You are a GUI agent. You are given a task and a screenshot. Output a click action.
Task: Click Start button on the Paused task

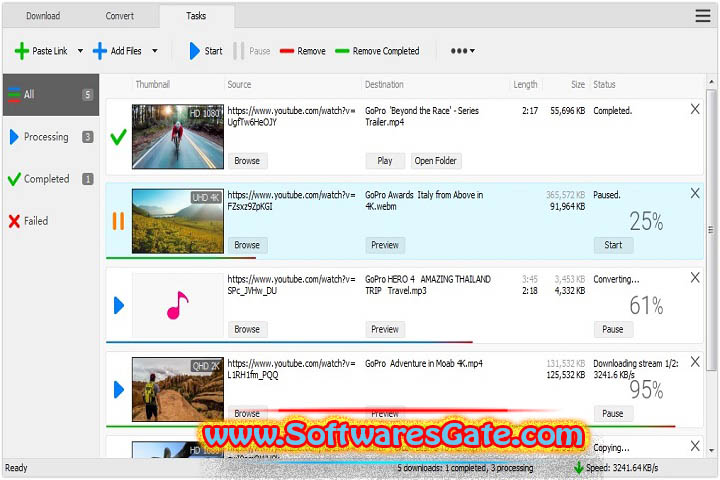(613, 245)
